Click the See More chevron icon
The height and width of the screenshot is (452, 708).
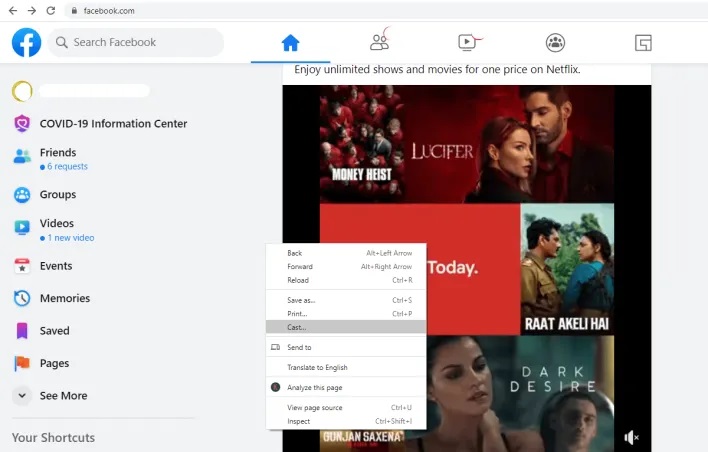point(22,396)
